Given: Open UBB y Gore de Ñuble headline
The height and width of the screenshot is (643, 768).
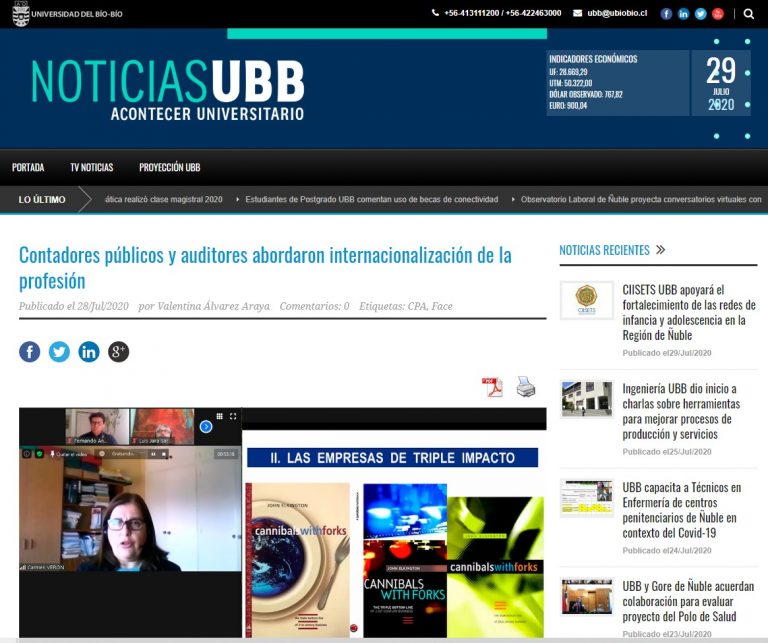Looking at the screenshot, I should [x=688, y=601].
